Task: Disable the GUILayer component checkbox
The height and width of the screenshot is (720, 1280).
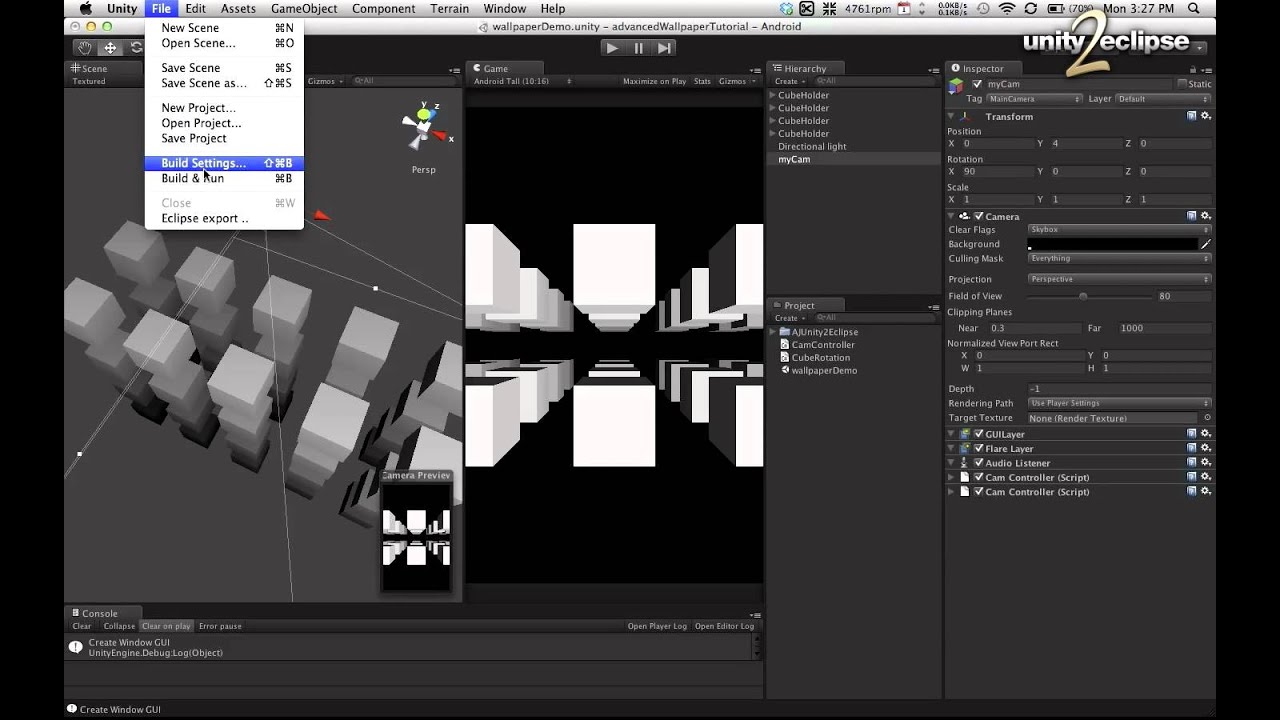Action: tap(979, 434)
